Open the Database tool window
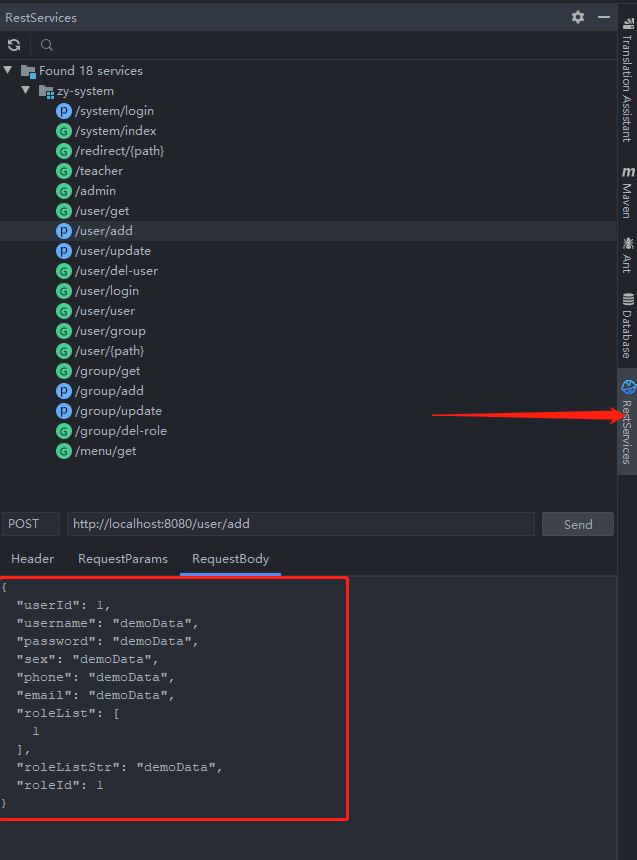The height and width of the screenshot is (860, 637). coord(627,325)
